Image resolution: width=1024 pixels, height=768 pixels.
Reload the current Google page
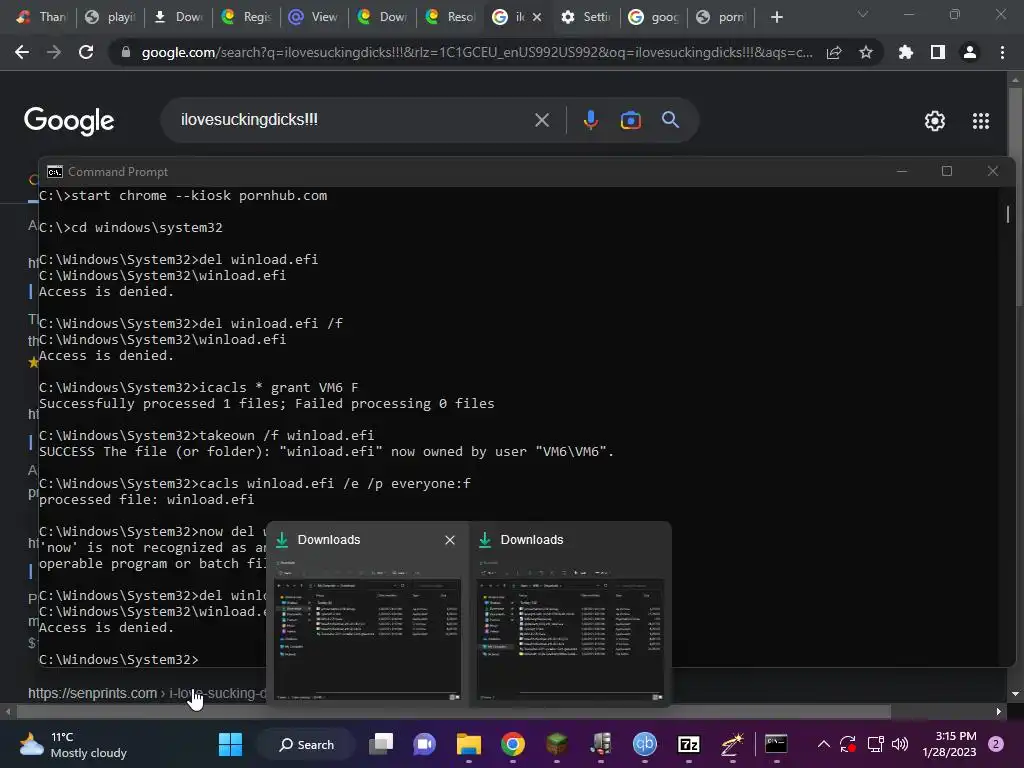(86, 52)
